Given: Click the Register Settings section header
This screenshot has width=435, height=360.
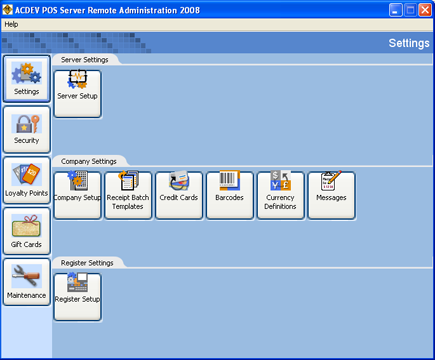Looking at the screenshot, I should click(x=87, y=263).
